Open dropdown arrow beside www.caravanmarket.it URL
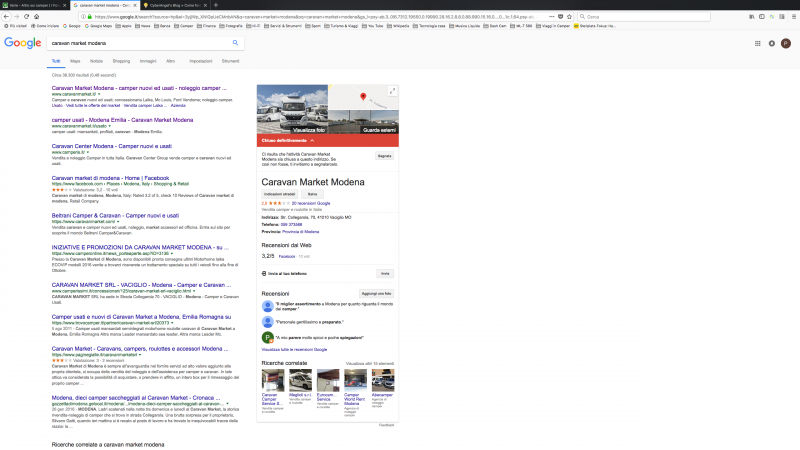Screen dimensions: 800x450 [x=100, y=95]
